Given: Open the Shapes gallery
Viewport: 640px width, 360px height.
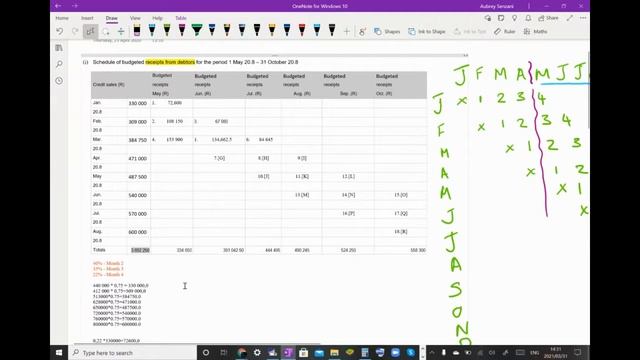Looking at the screenshot, I should [x=387, y=31].
